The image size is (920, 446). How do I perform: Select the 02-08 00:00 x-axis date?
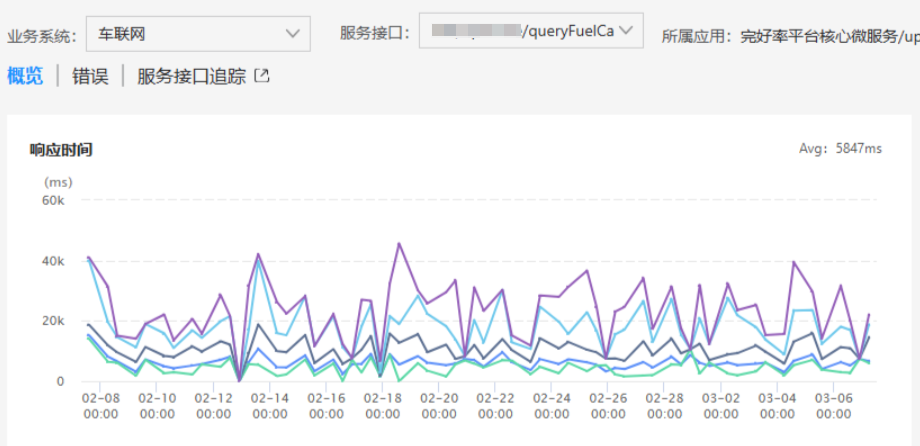(x=100, y=405)
